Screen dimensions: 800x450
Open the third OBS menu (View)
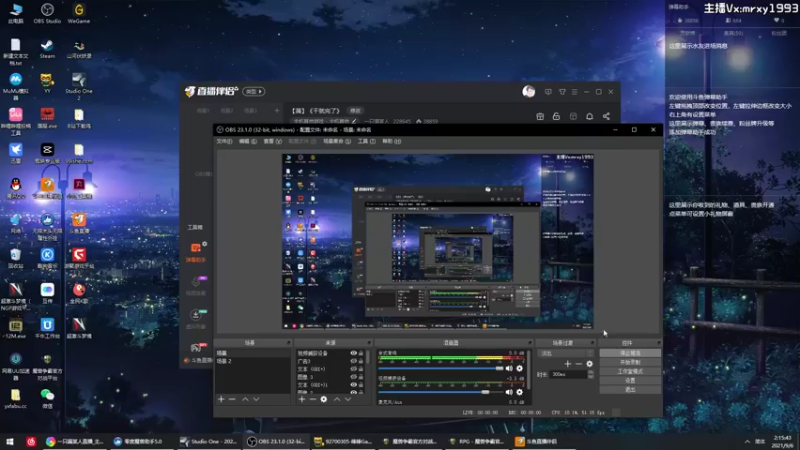(x=272, y=141)
